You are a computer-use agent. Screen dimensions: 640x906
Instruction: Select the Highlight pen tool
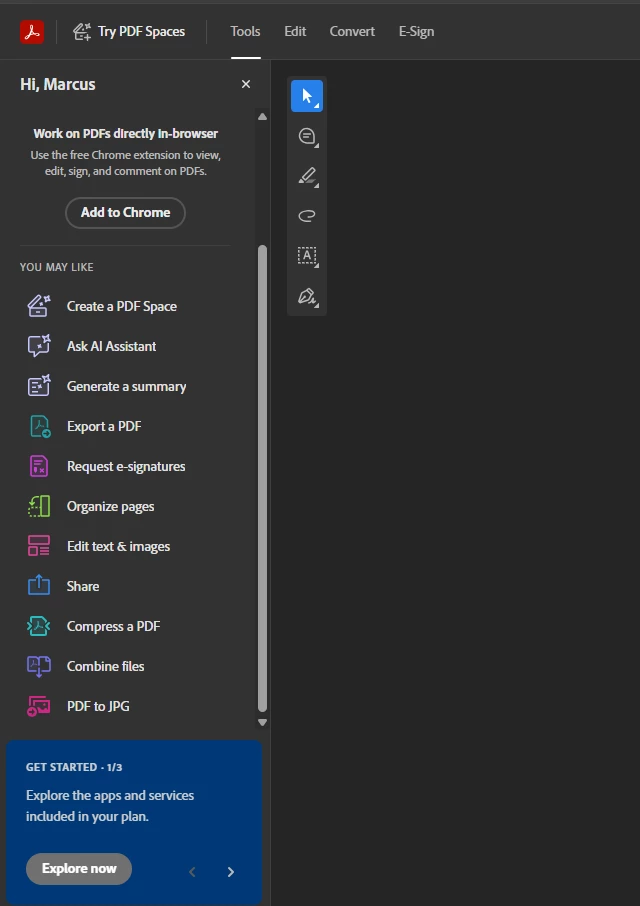307,176
